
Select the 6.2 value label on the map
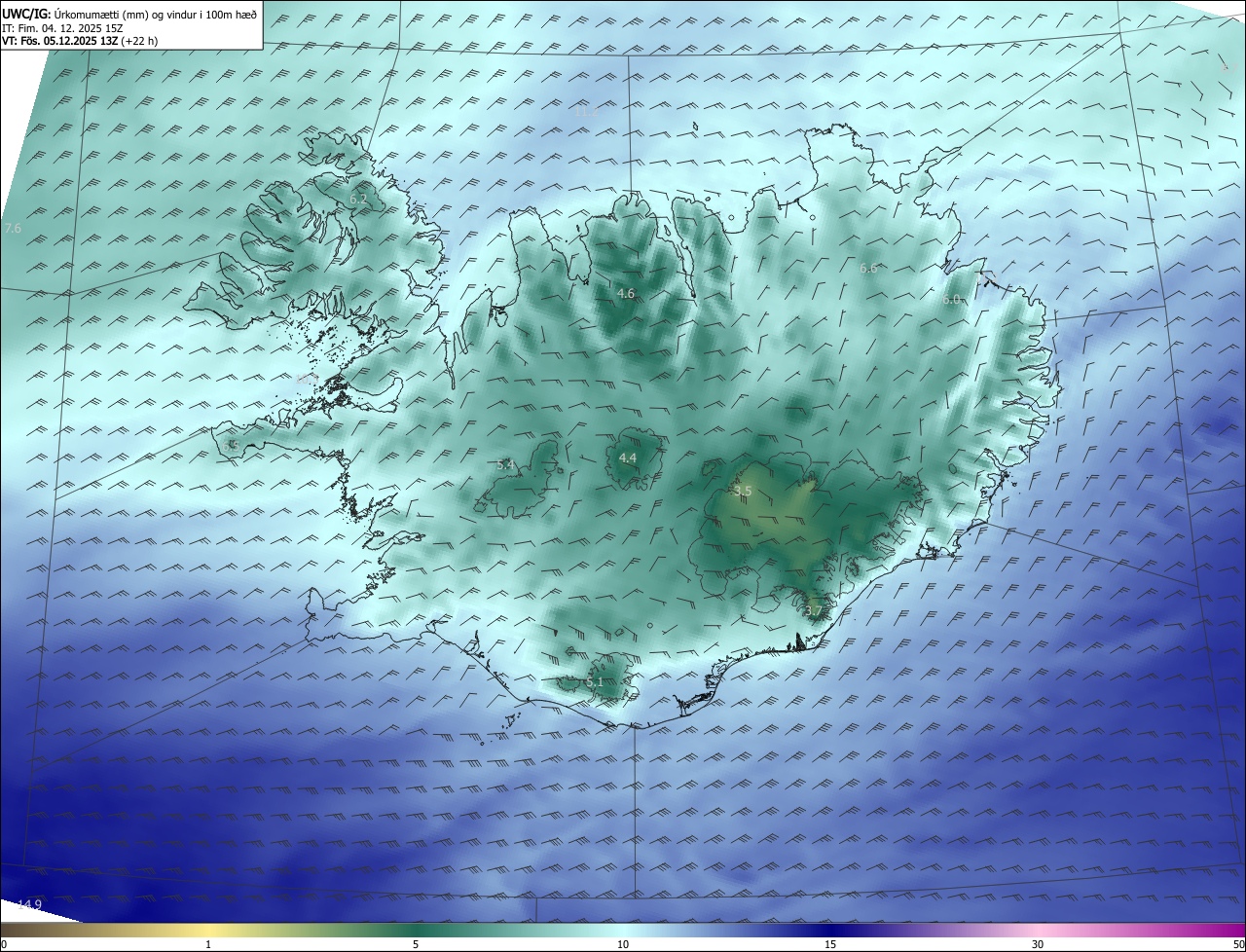358,200
